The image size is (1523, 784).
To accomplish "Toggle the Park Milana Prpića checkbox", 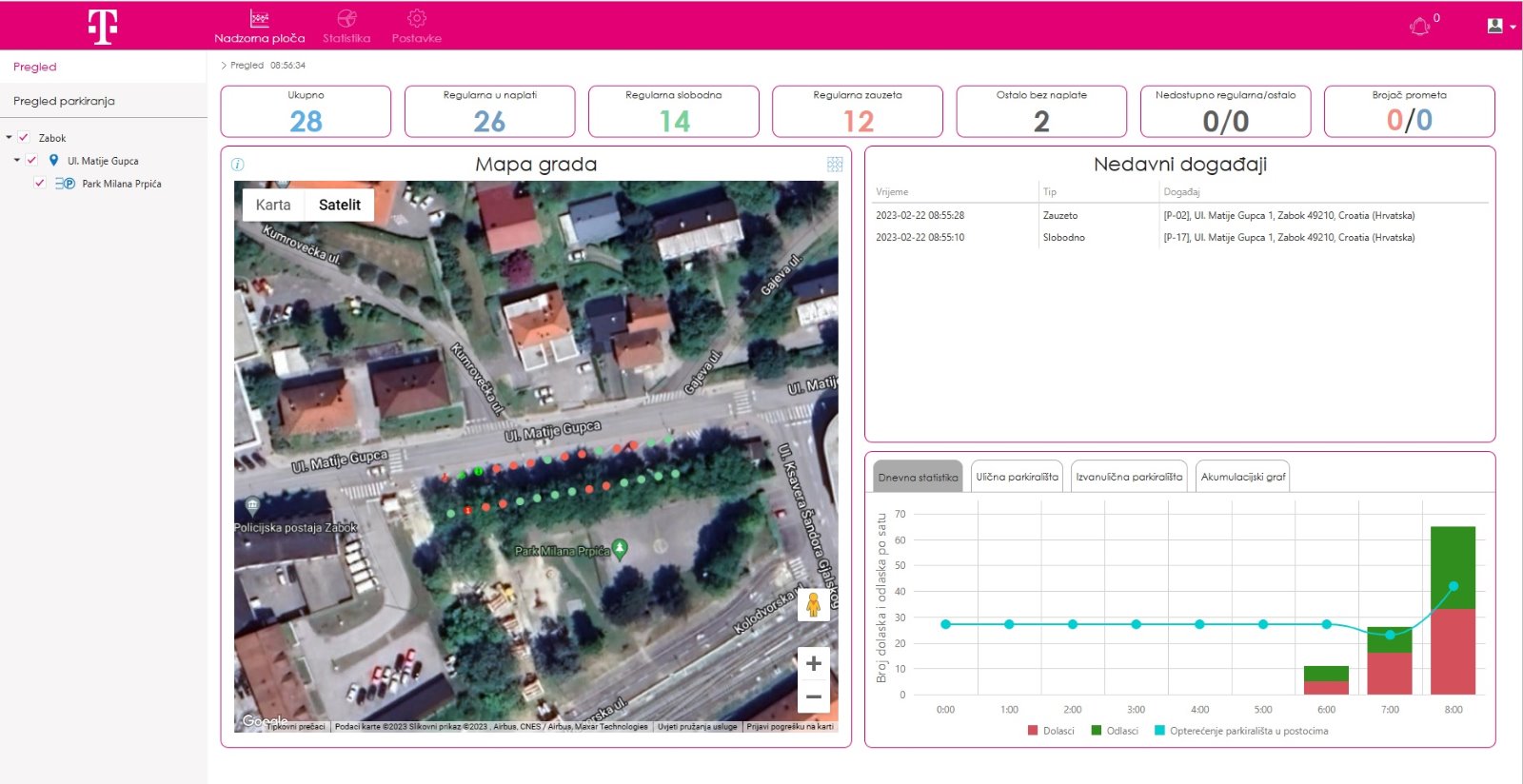I will [39, 184].
